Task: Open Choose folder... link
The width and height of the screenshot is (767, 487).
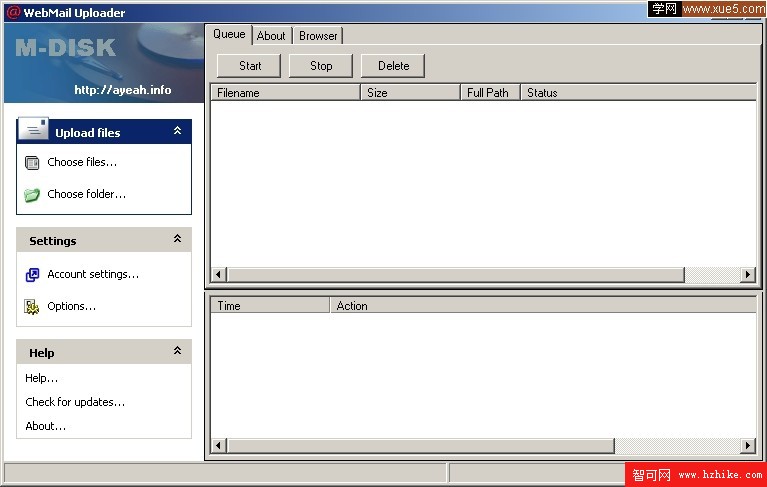Action: click(x=87, y=194)
